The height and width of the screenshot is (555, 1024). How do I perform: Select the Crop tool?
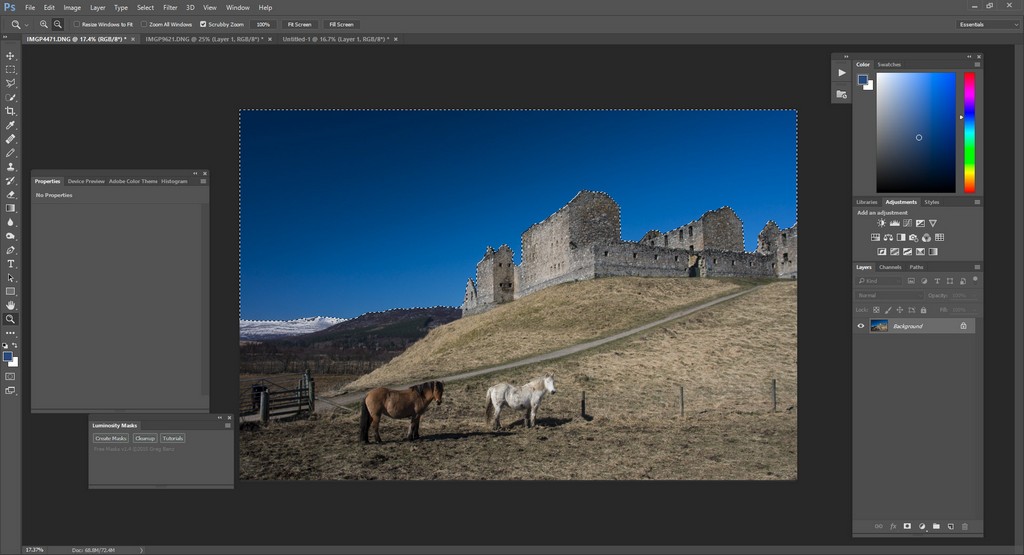pyautogui.click(x=11, y=111)
